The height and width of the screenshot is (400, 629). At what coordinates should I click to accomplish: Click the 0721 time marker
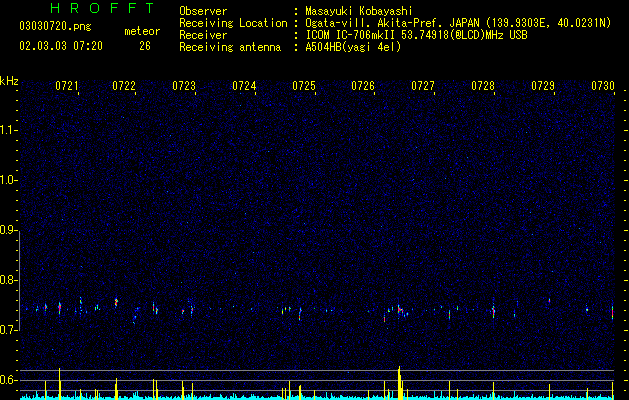[67, 86]
